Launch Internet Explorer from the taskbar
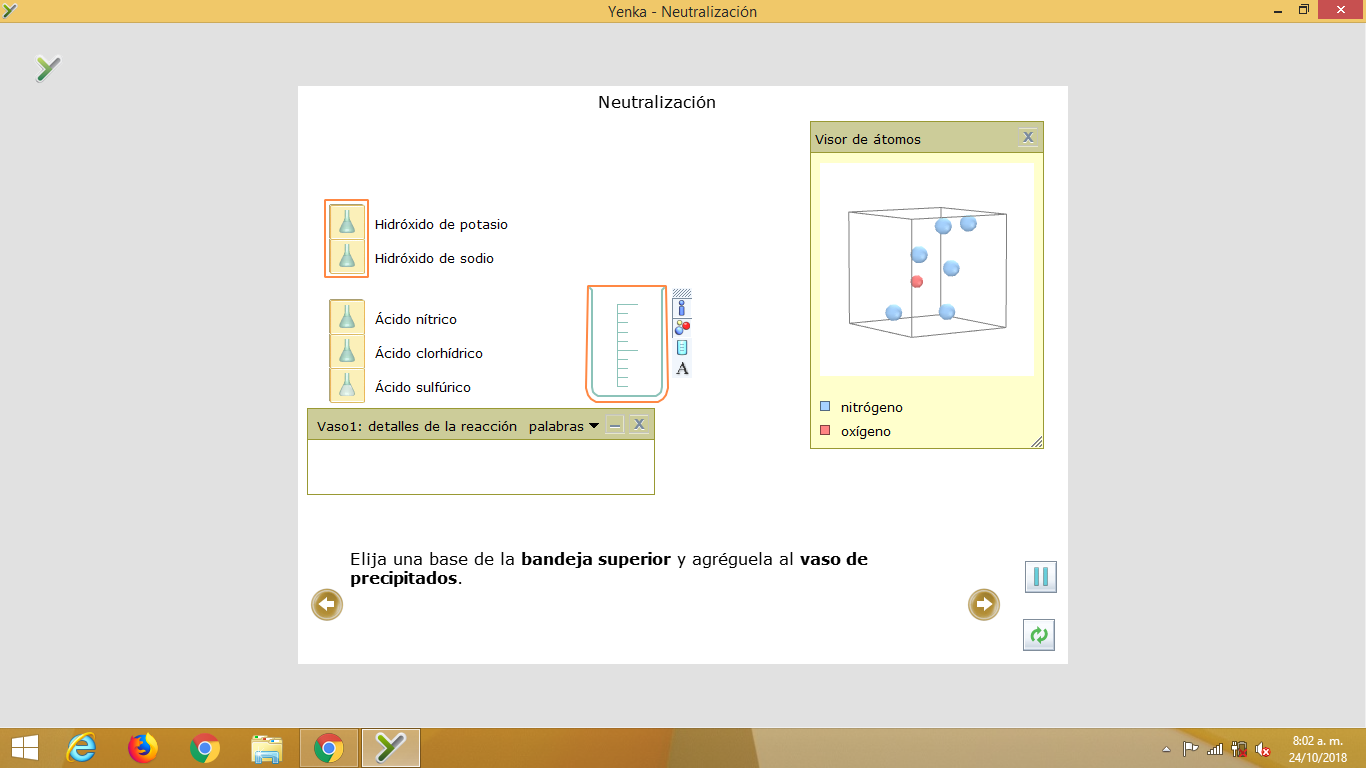 pyautogui.click(x=81, y=748)
